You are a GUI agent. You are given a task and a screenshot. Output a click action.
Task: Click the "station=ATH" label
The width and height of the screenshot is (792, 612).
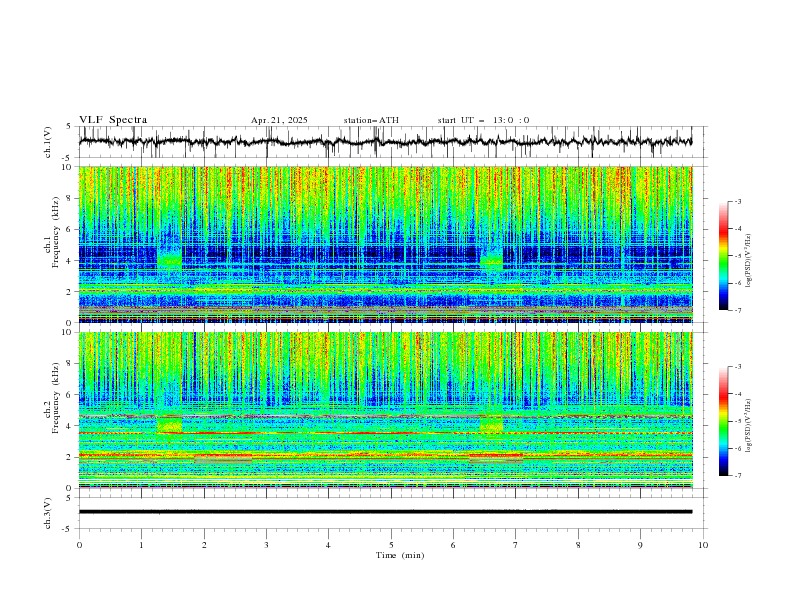[x=371, y=120]
